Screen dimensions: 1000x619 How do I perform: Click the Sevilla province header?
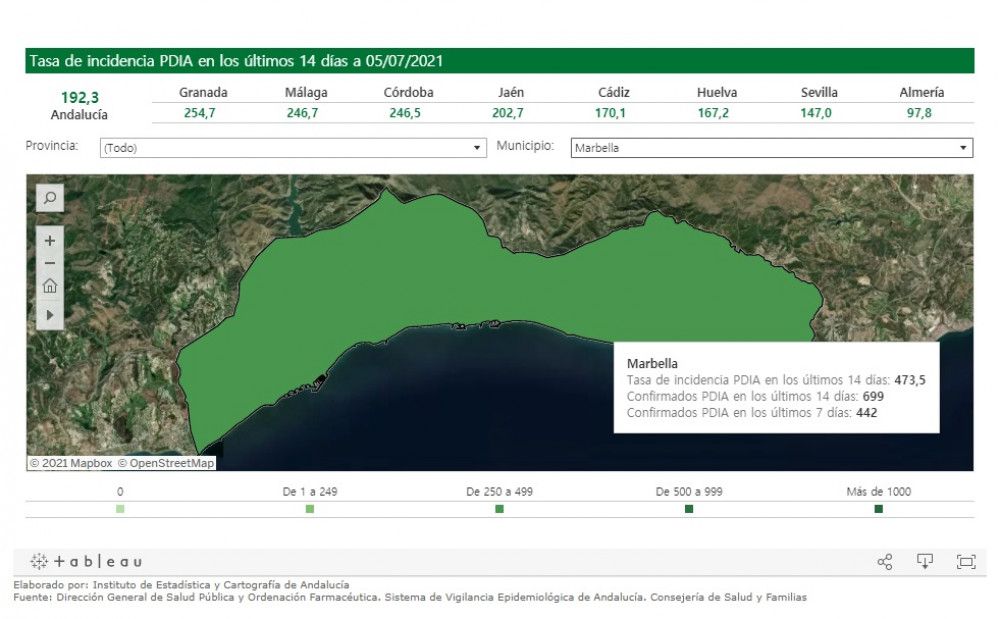[819, 92]
